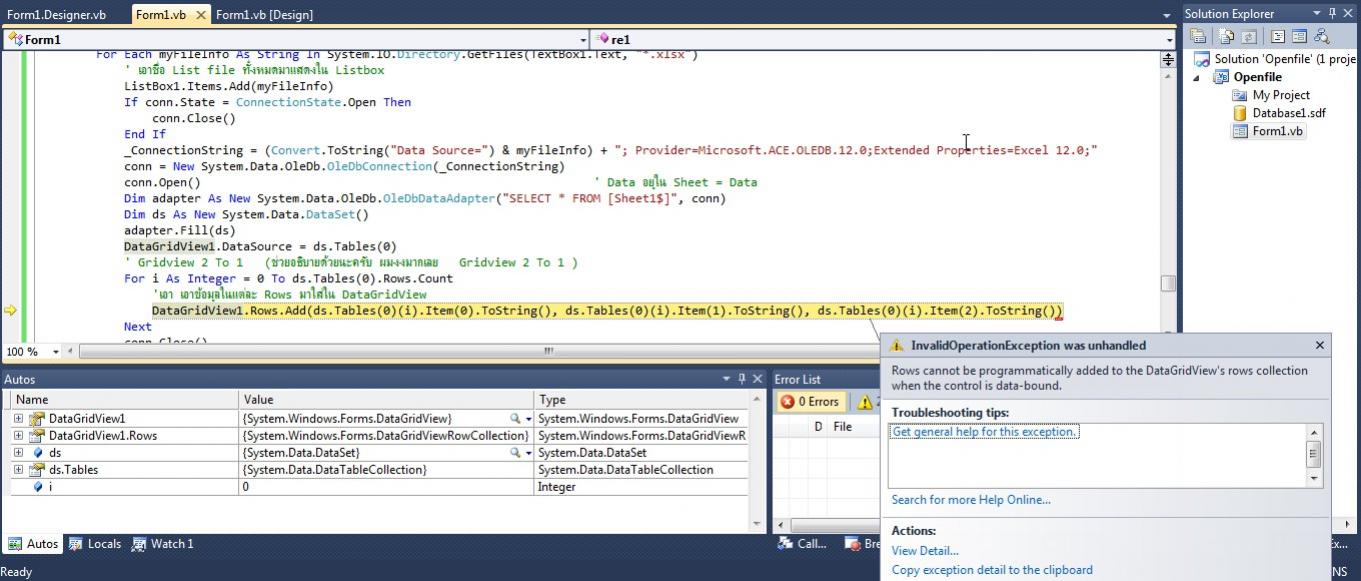1361x581 pixels.
Task: Click the editor vertical scrollbar thumb
Action: [x=1167, y=284]
